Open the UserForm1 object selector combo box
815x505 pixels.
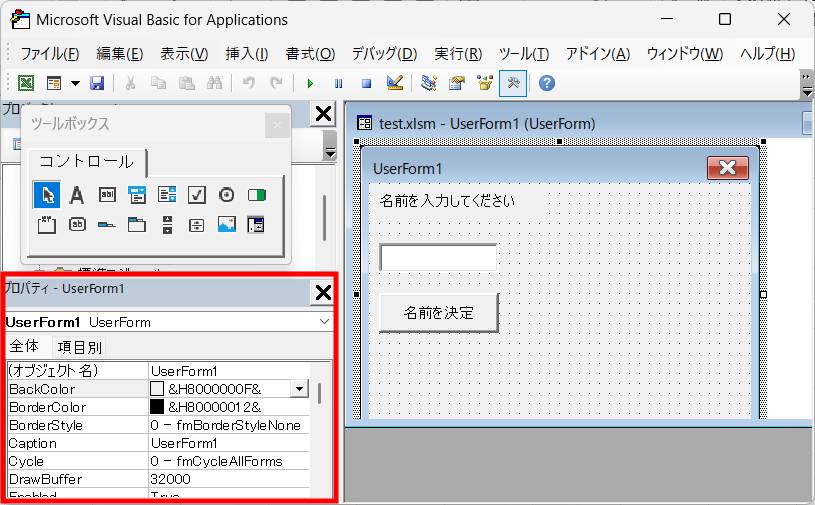pyautogui.click(x=168, y=322)
